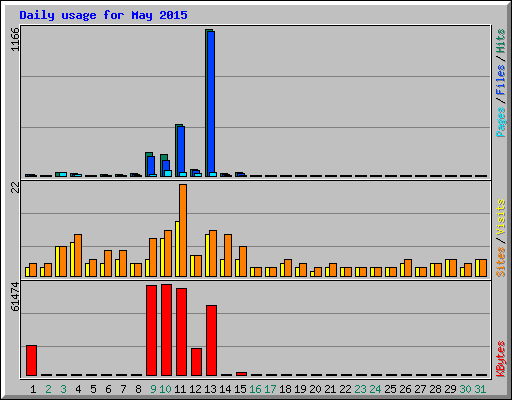Click the small red KBytes bar for day 15
Image resolution: width=512 pixels, height=400 pixels.
pos(241,374)
